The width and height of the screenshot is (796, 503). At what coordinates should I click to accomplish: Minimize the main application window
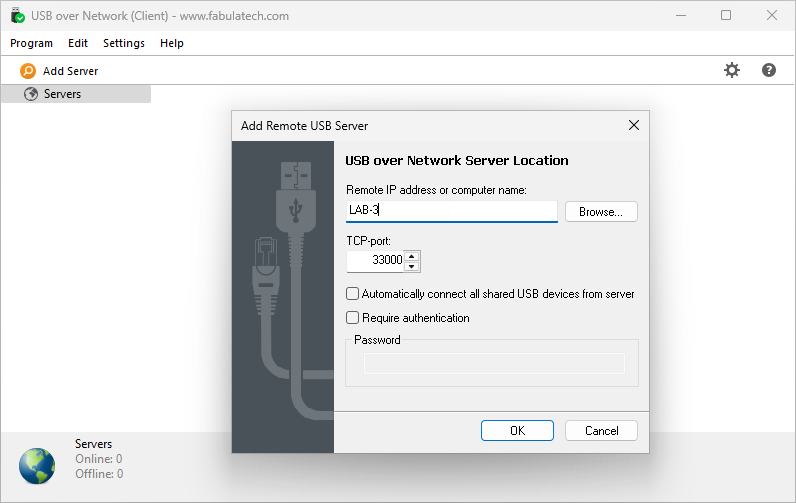[681, 16]
